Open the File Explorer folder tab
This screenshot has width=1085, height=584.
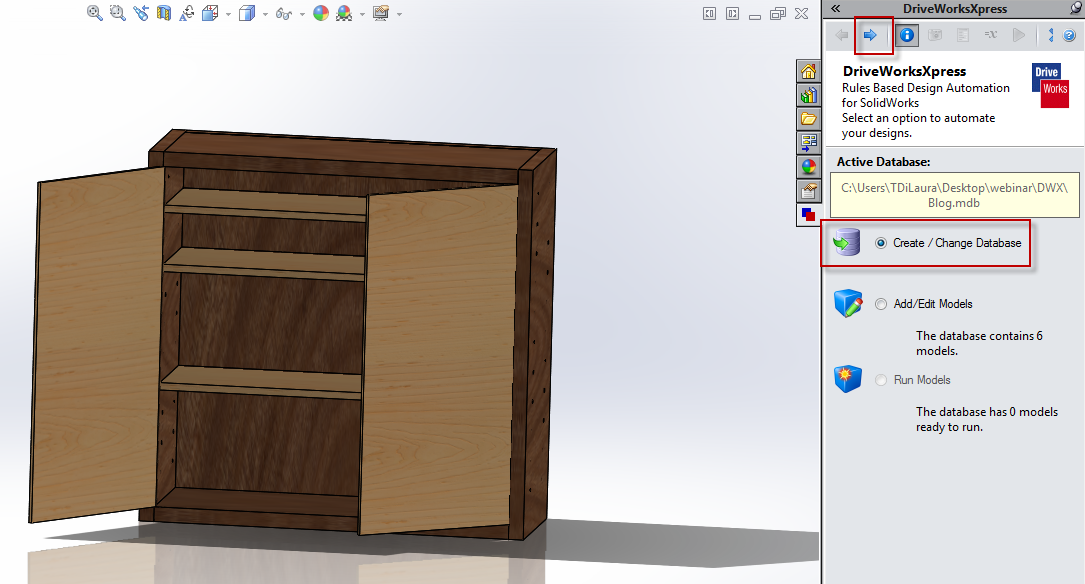click(808, 118)
